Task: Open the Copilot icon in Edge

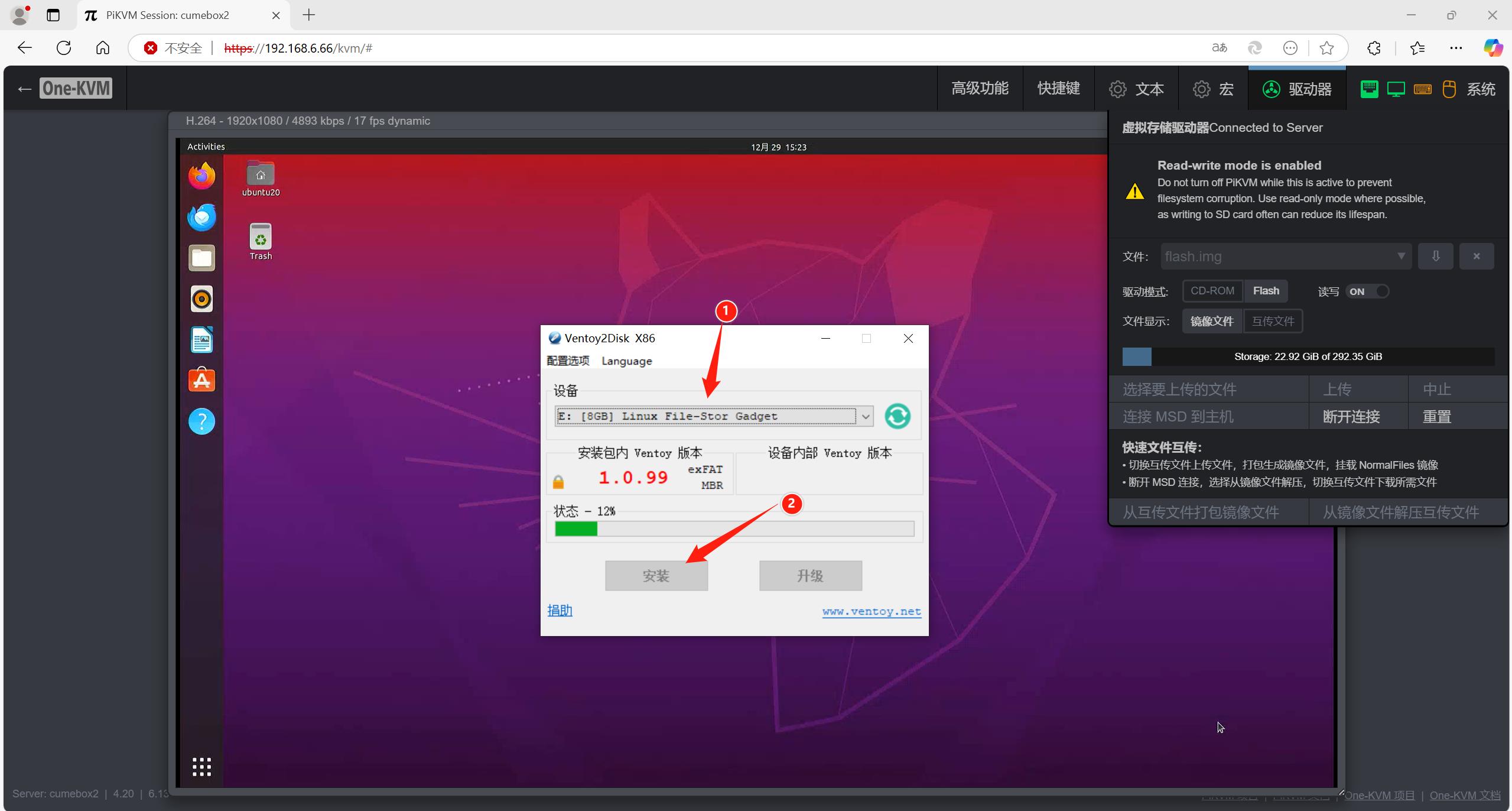Action: pos(1493,48)
